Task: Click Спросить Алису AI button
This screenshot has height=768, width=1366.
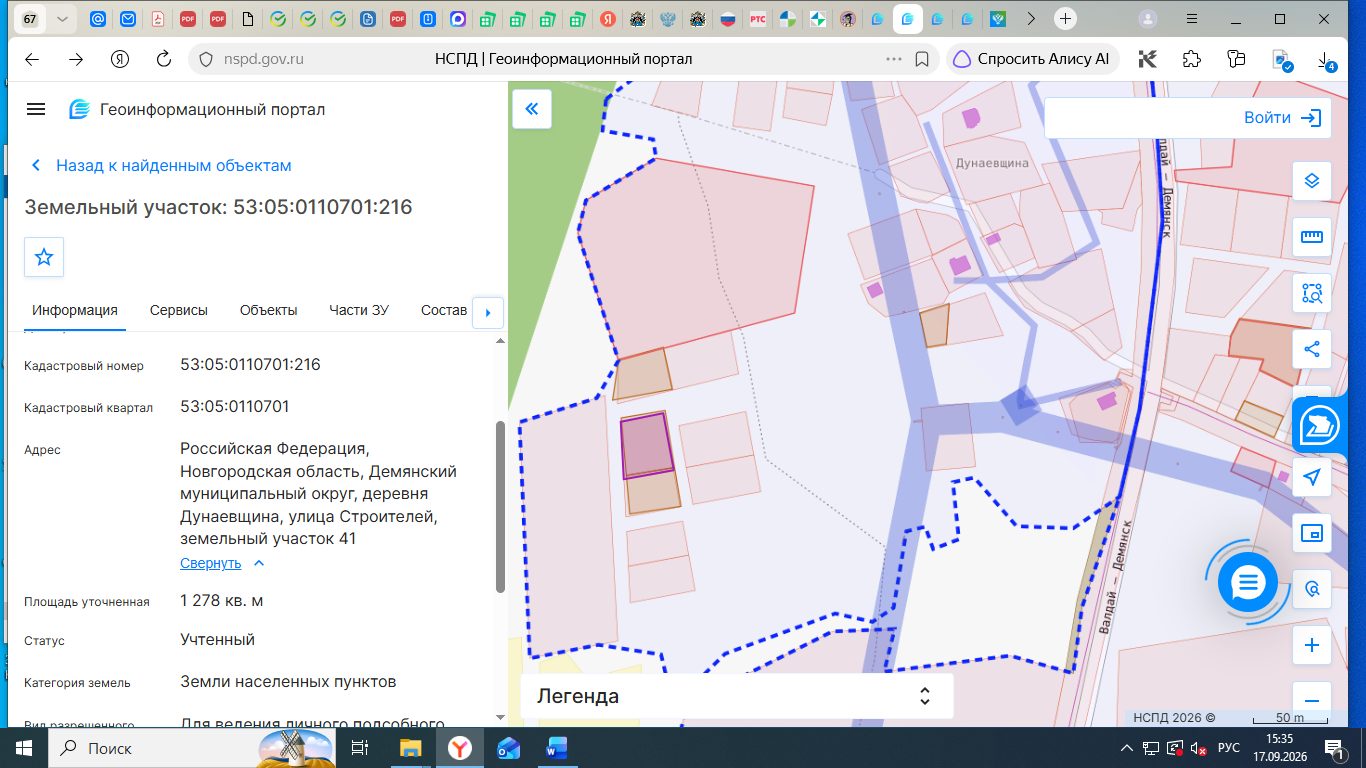Action: 1033,59
